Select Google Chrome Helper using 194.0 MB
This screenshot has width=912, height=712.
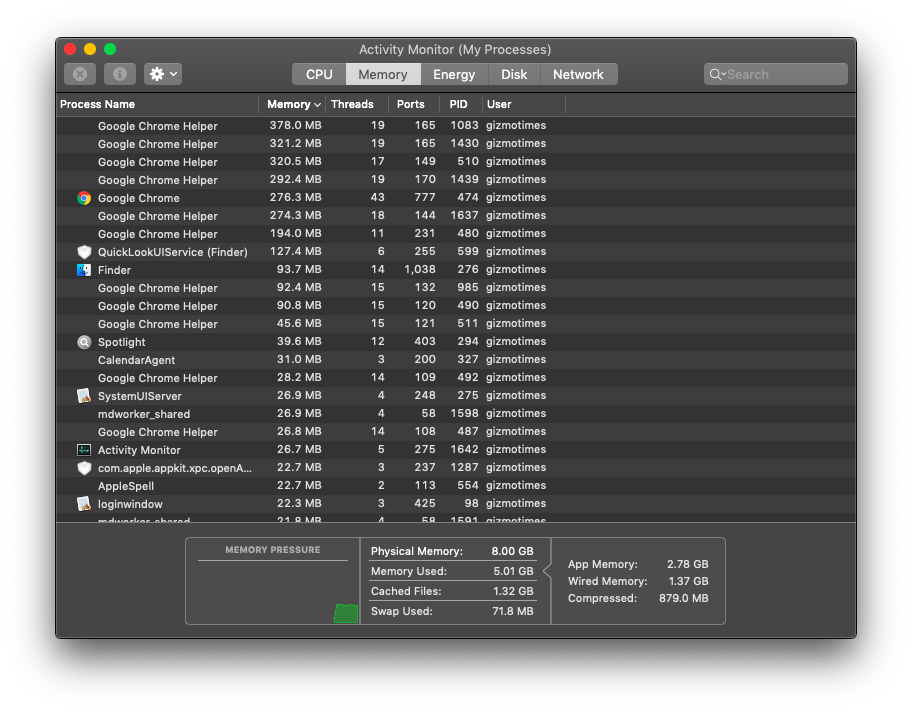[x=456, y=234]
